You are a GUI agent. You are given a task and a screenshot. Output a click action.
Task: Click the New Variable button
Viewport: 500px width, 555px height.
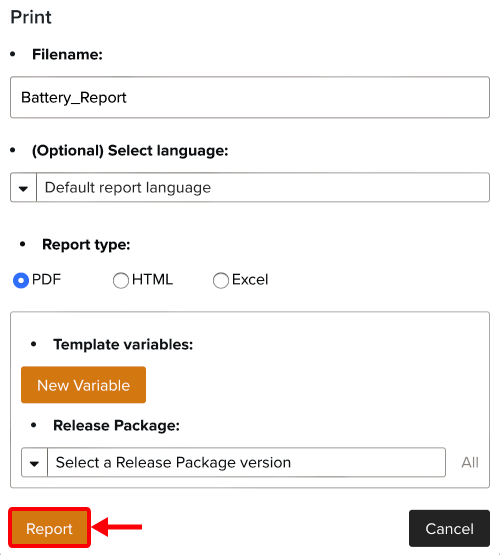click(x=84, y=385)
